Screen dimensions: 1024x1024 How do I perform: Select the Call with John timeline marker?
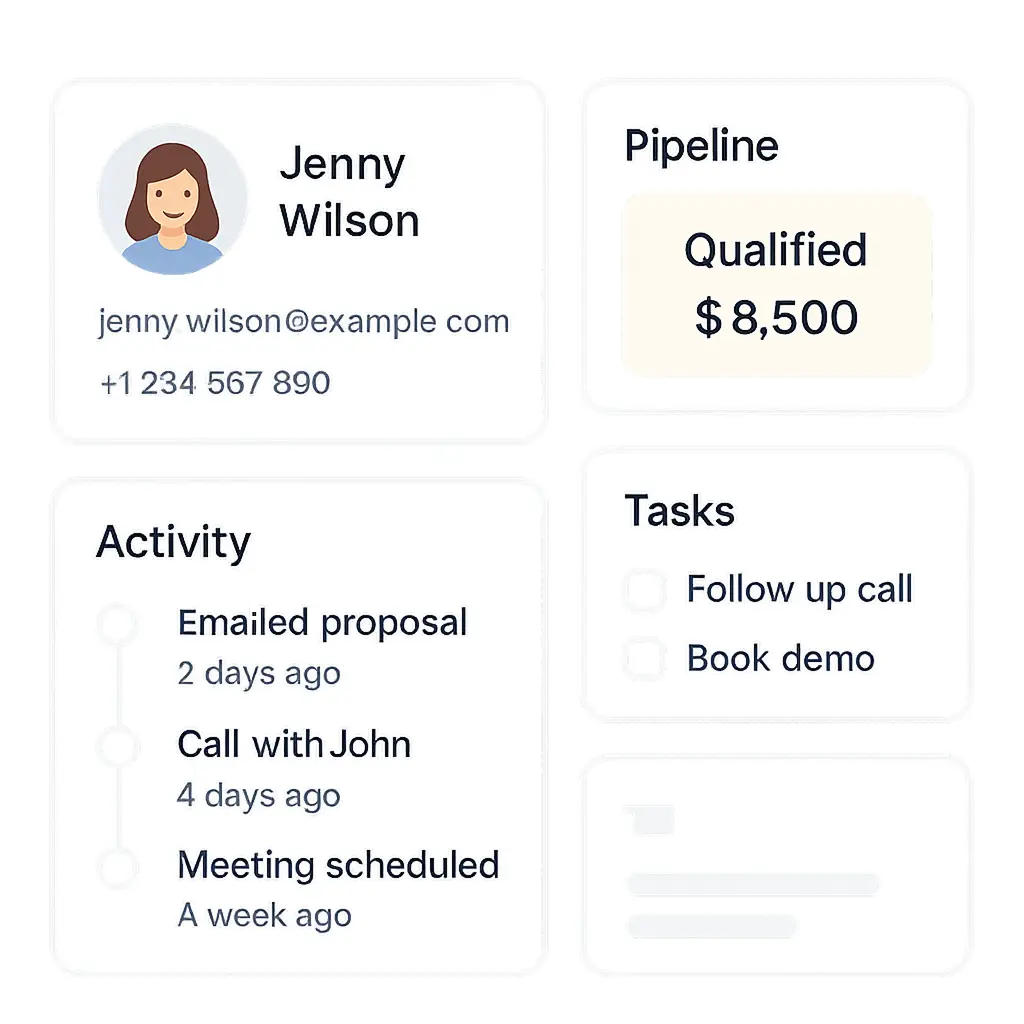[x=118, y=745]
